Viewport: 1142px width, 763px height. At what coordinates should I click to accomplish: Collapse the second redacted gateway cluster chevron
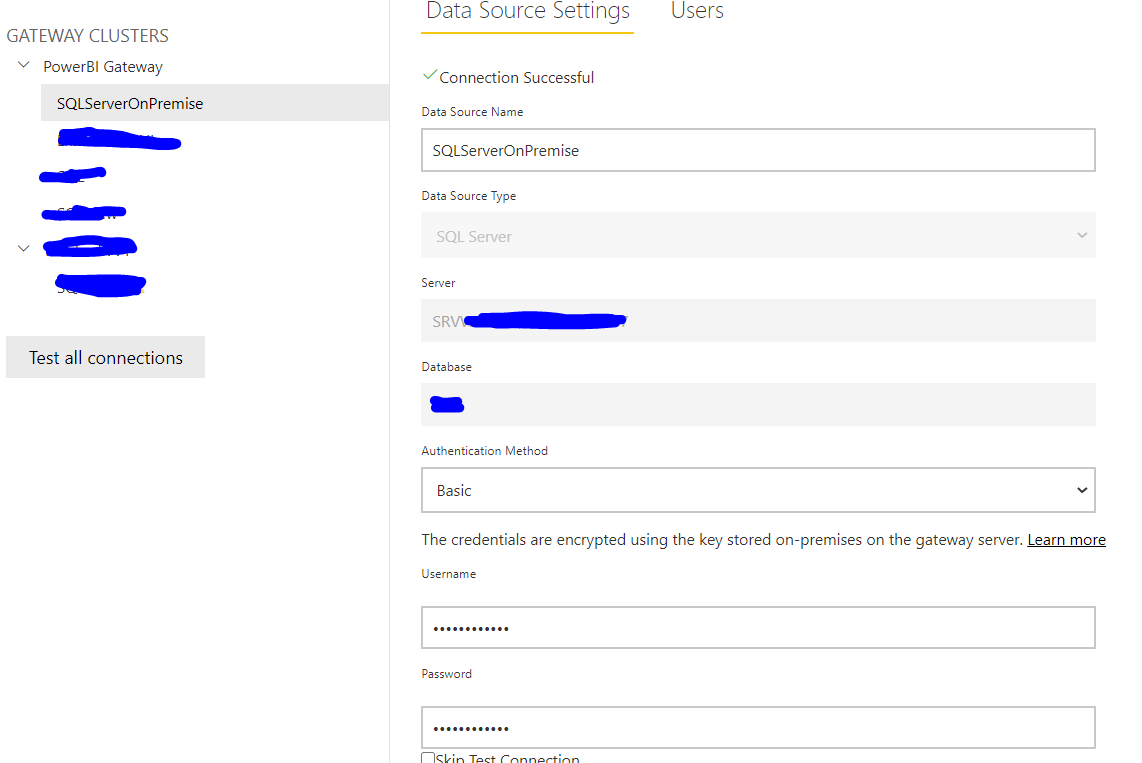click(23, 248)
